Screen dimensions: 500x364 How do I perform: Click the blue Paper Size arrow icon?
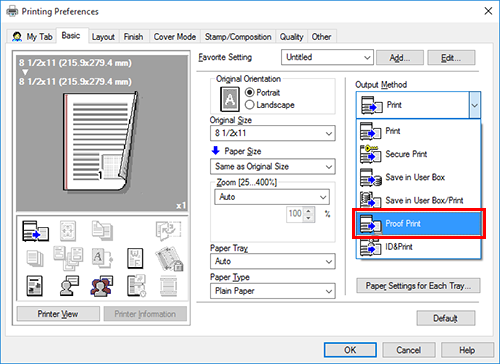216,151
